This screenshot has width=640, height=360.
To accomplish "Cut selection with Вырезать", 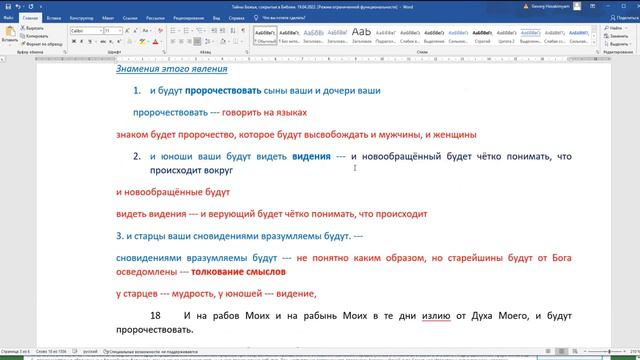I will [x=32, y=28].
